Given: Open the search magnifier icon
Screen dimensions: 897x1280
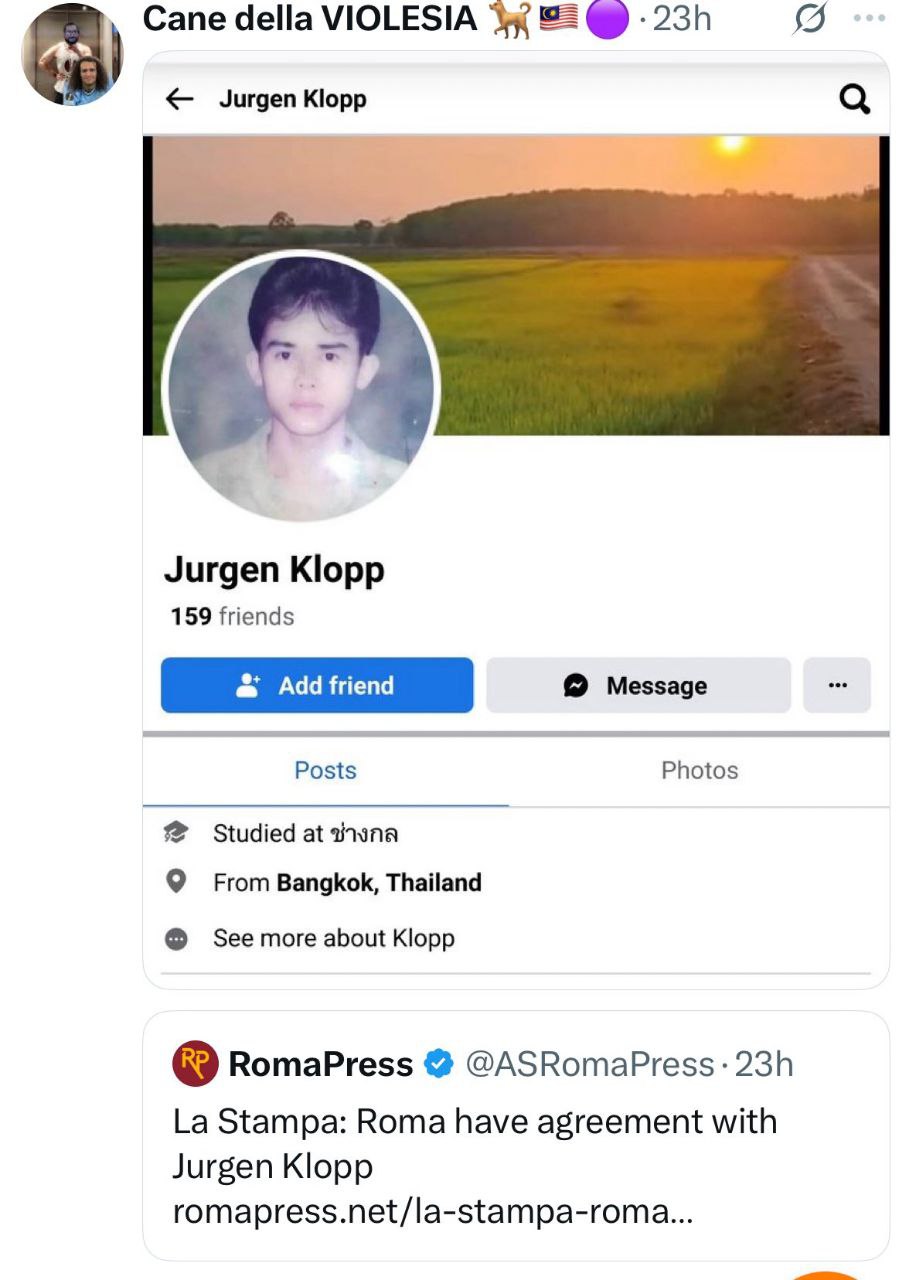Looking at the screenshot, I should pos(854,98).
